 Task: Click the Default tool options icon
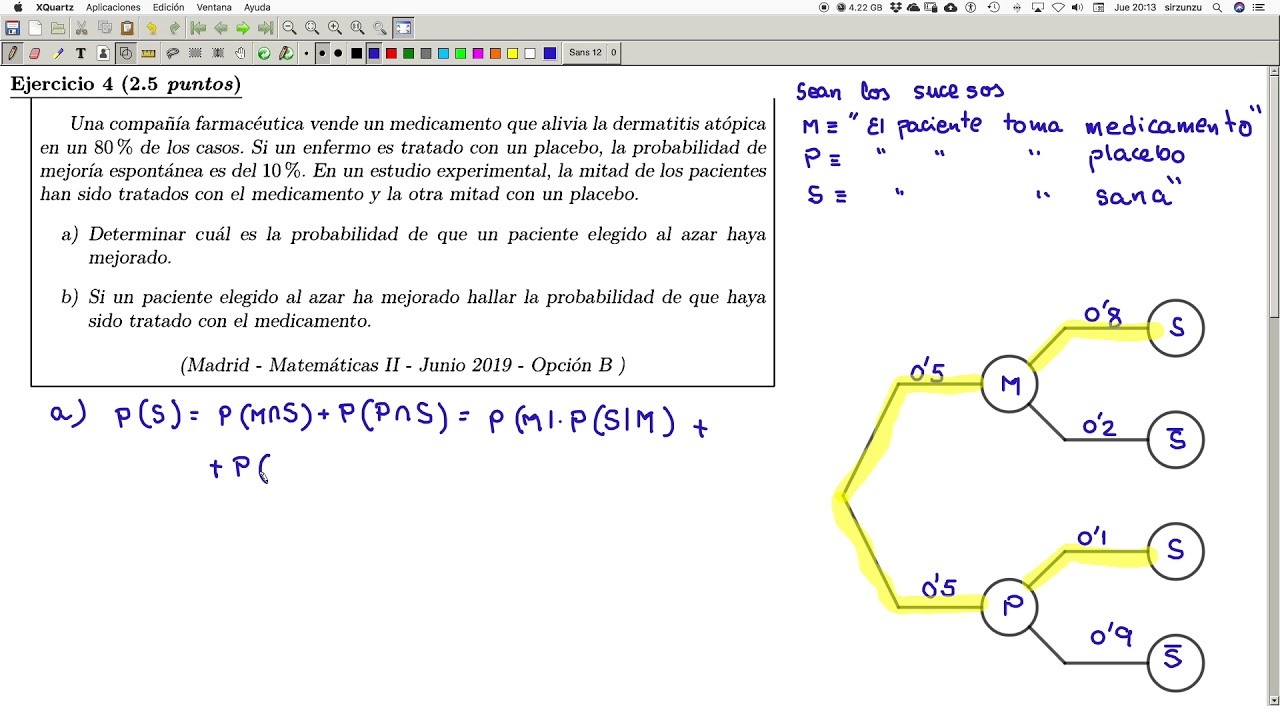coord(264,53)
